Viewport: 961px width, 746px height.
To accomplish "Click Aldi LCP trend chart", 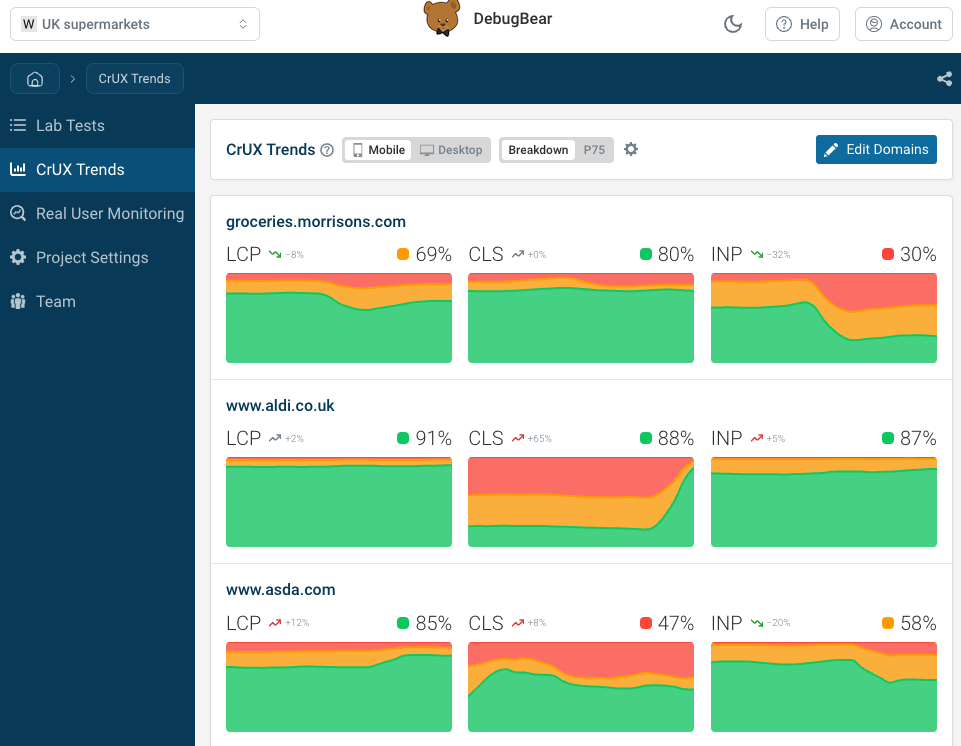I will tap(339, 502).
